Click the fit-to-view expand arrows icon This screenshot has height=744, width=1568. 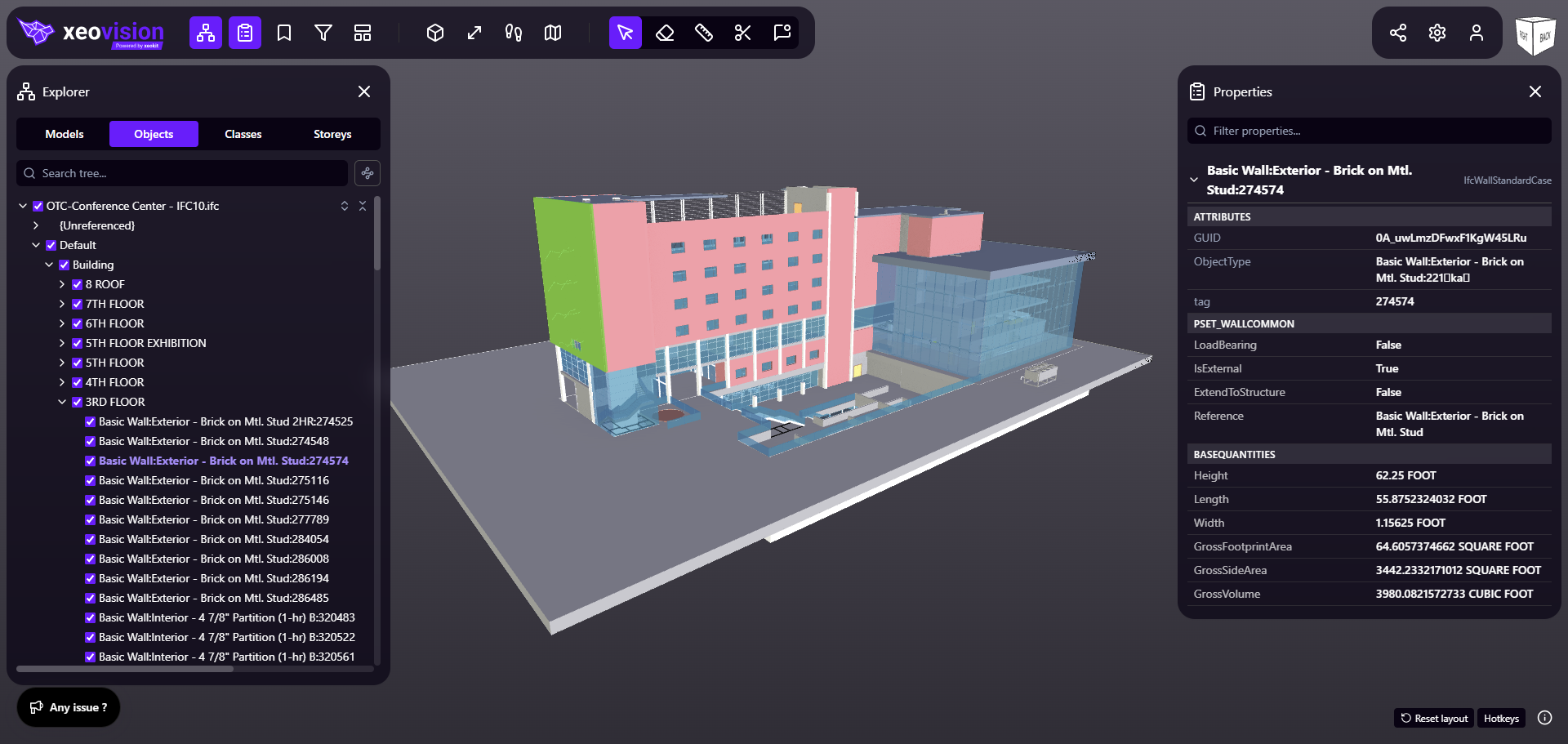[x=474, y=33]
